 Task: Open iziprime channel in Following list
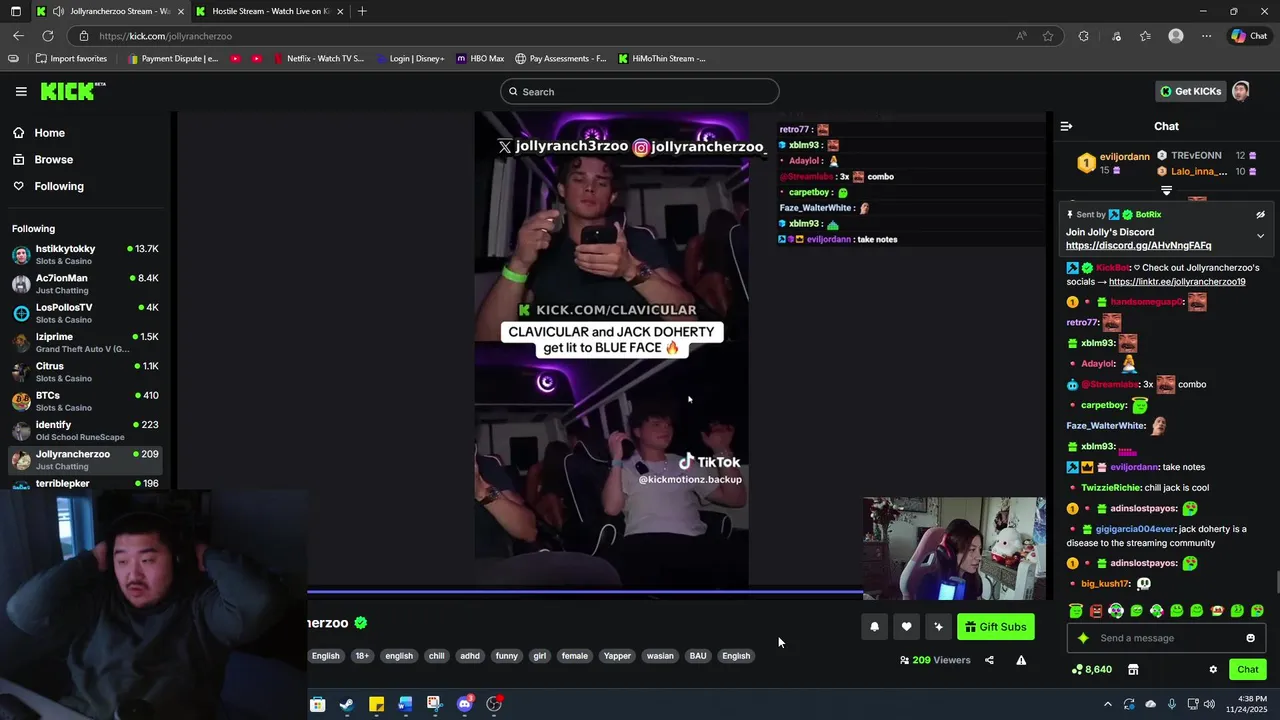pyautogui.click(x=86, y=342)
